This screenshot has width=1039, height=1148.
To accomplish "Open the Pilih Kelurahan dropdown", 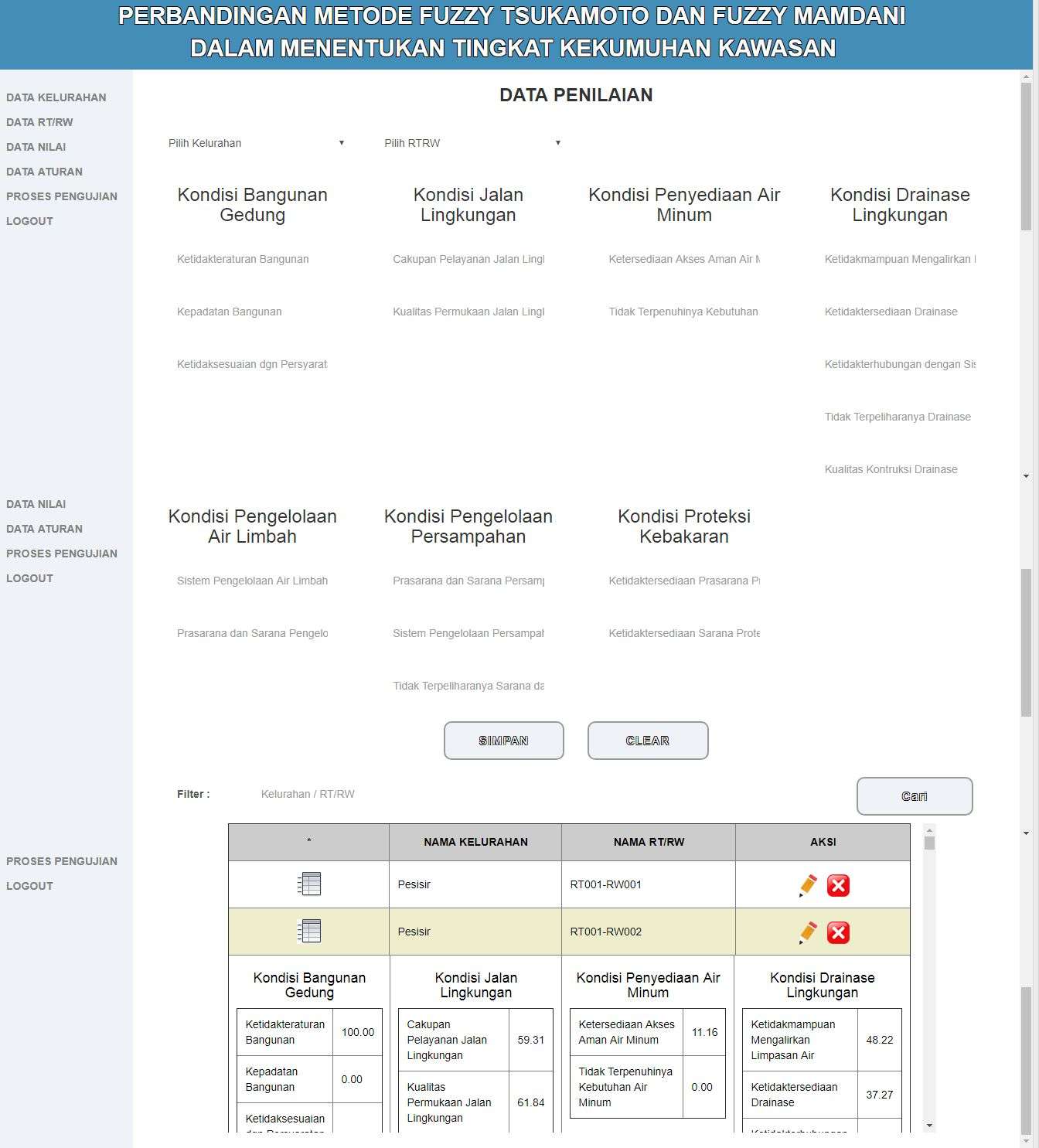I will (x=256, y=143).
